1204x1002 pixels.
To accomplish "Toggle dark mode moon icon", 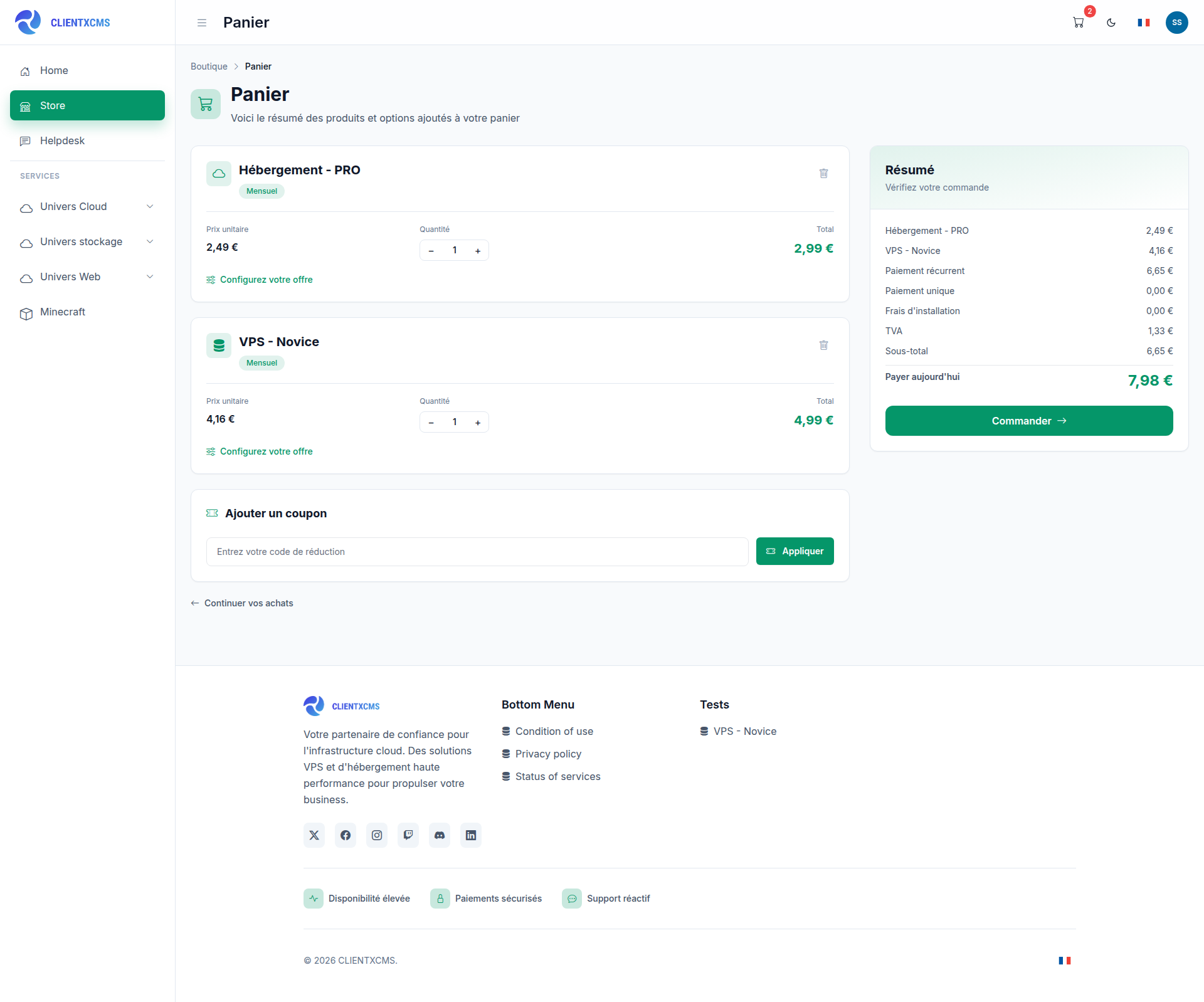I will coord(1111,23).
